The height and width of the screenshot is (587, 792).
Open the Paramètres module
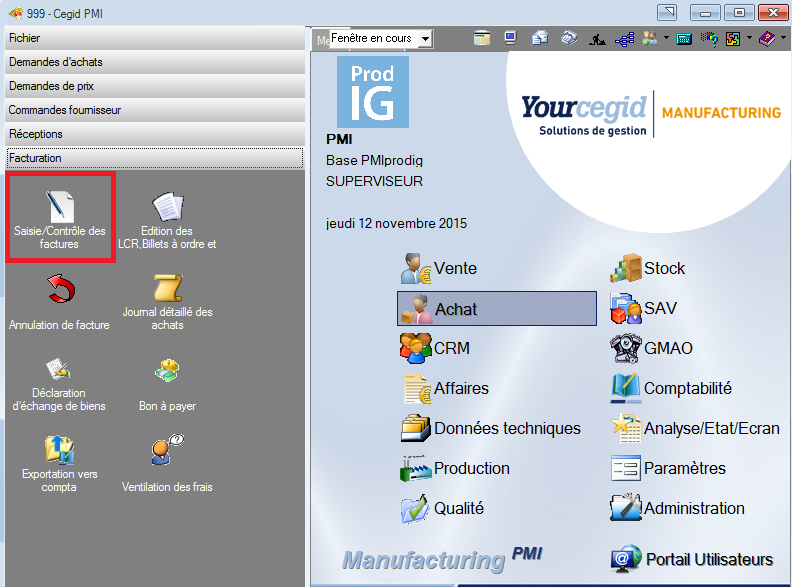click(668, 468)
